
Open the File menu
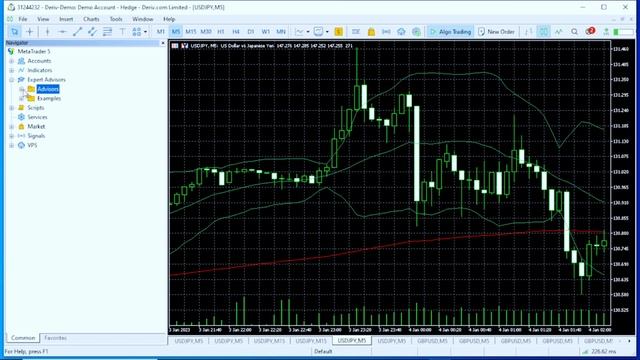coord(23,19)
